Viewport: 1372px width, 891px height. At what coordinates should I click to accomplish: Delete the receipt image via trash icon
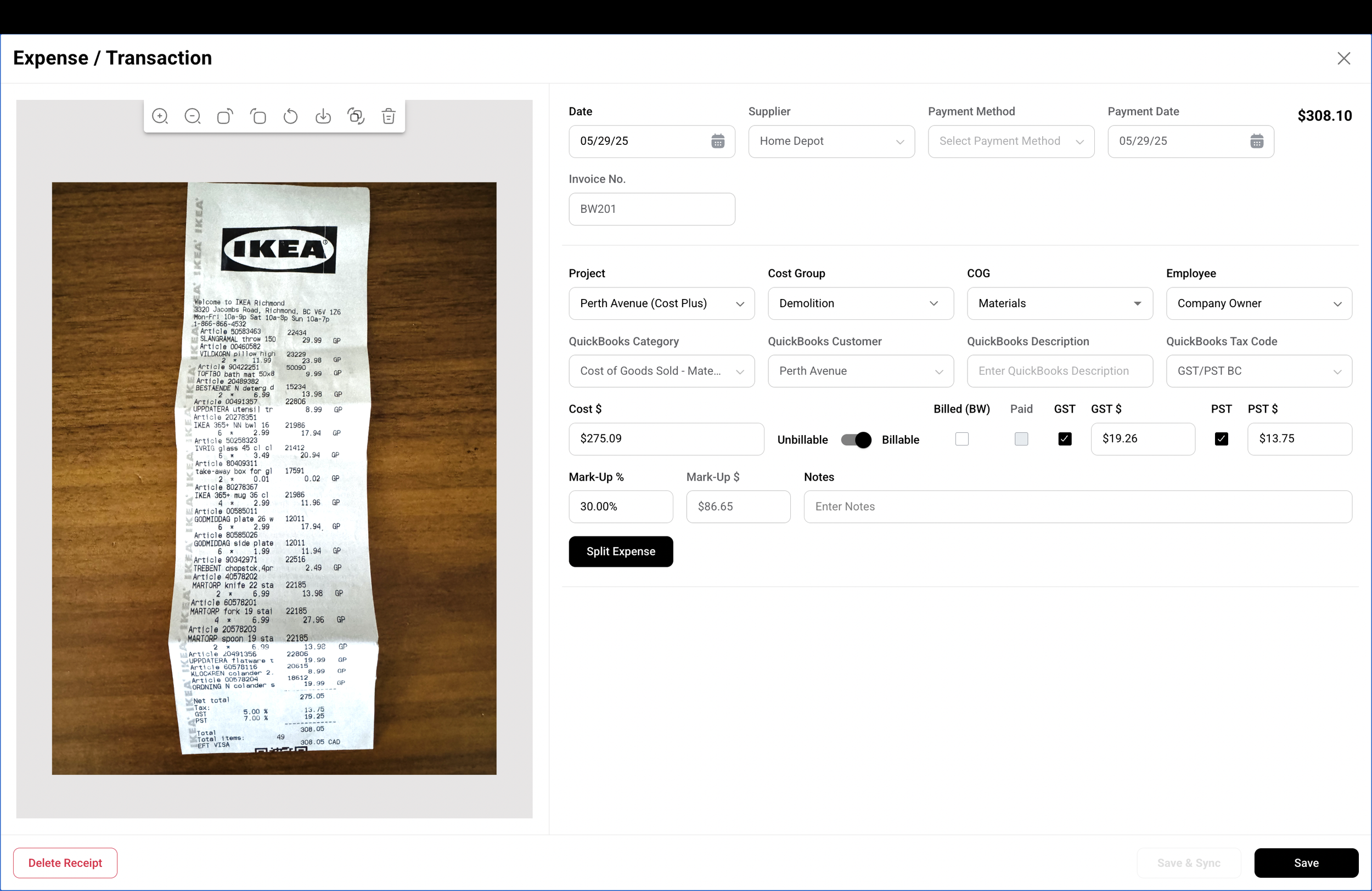click(x=389, y=116)
